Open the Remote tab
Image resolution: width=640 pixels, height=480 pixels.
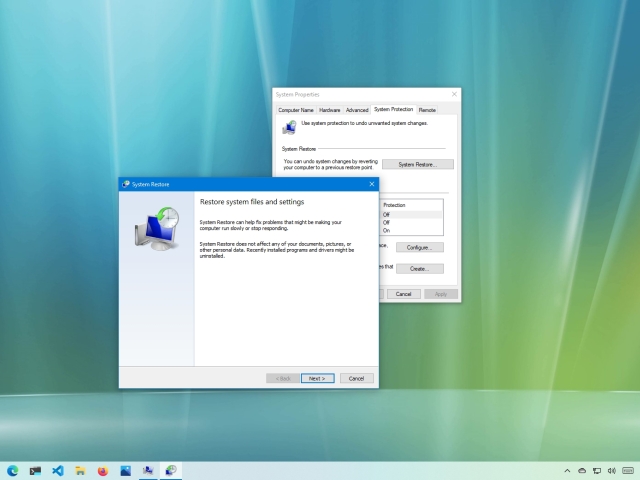pos(427,110)
